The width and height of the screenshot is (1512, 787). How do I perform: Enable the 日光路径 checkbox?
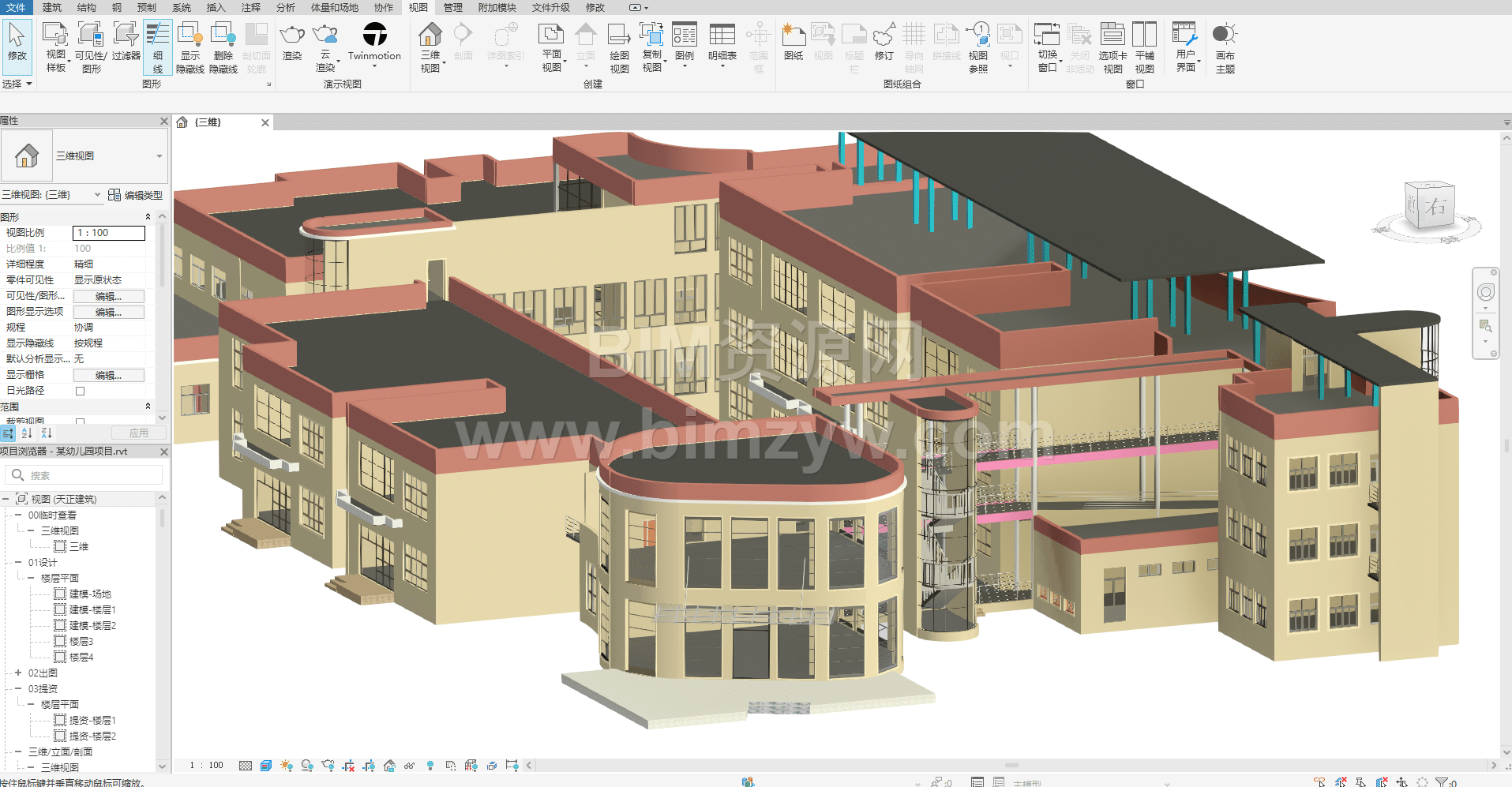point(80,391)
